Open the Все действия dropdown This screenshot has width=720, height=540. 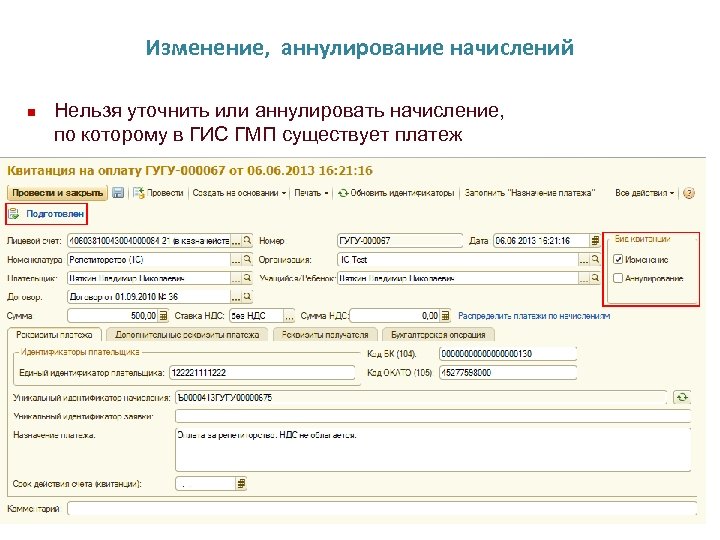pos(645,193)
